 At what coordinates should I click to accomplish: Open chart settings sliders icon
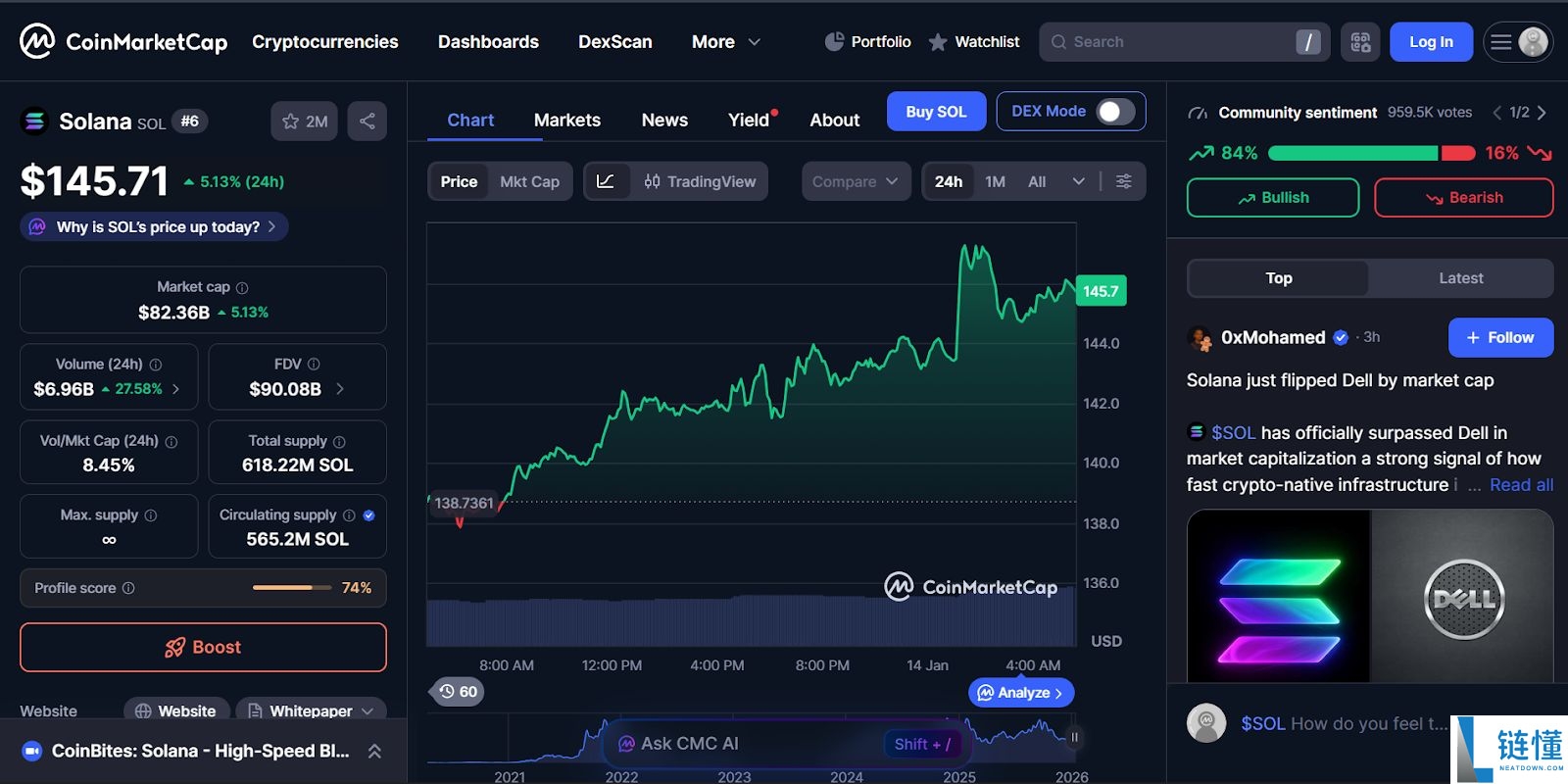[1124, 181]
